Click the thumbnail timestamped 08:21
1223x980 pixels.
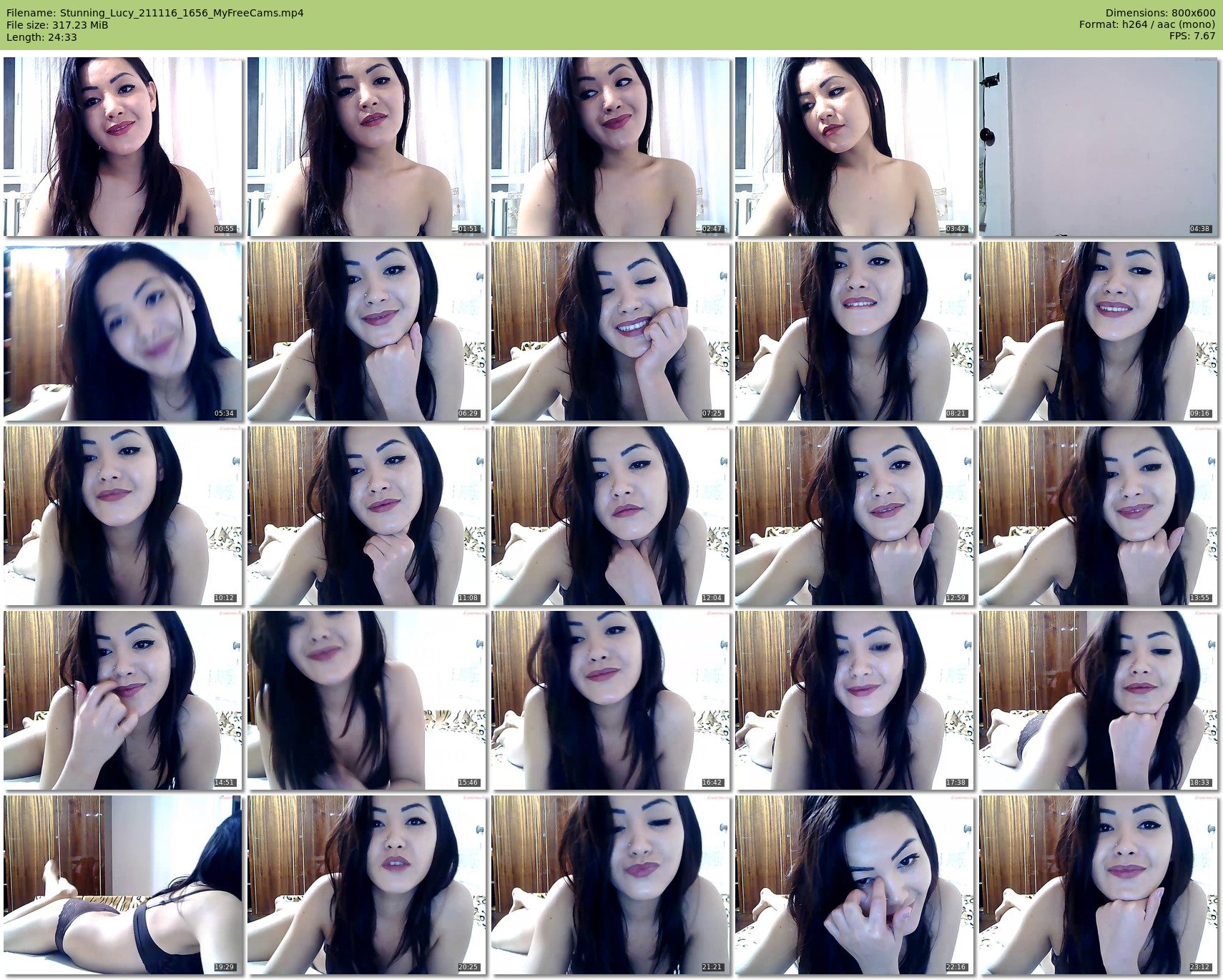pos(855,331)
